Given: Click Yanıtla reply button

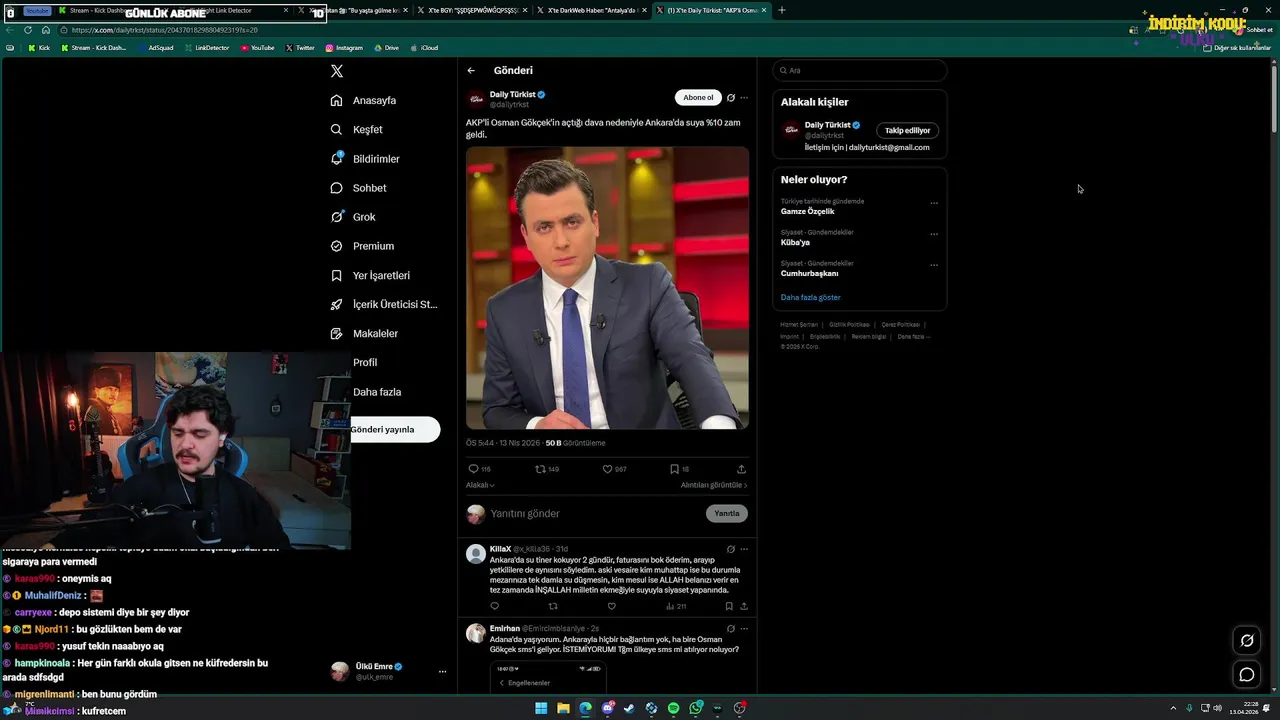Looking at the screenshot, I should (x=727, y=513).
